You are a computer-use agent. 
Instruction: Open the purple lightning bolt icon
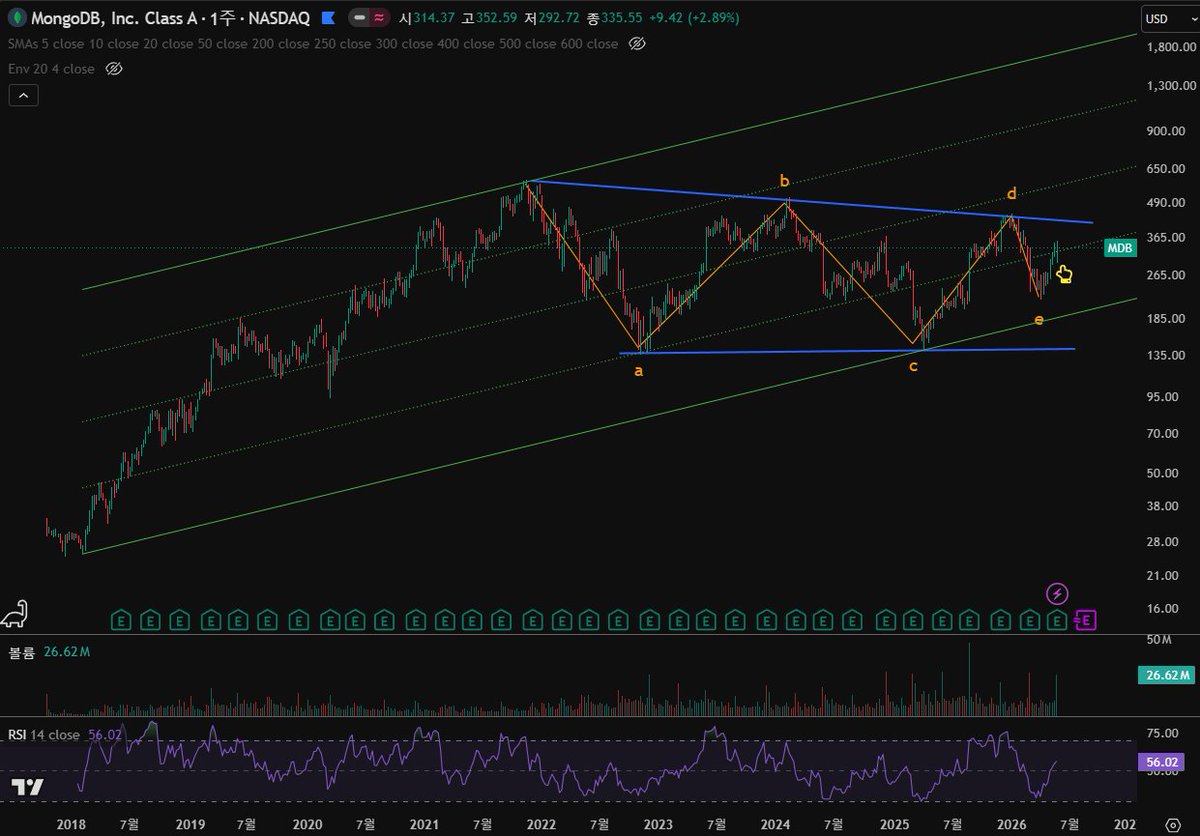click(x=1057, y=594)
